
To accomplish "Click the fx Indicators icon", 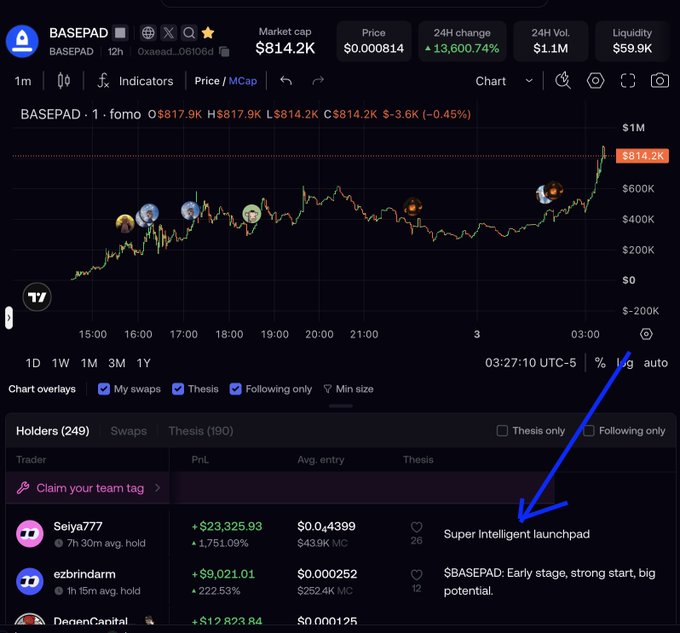I will click(x=103, y=81).
